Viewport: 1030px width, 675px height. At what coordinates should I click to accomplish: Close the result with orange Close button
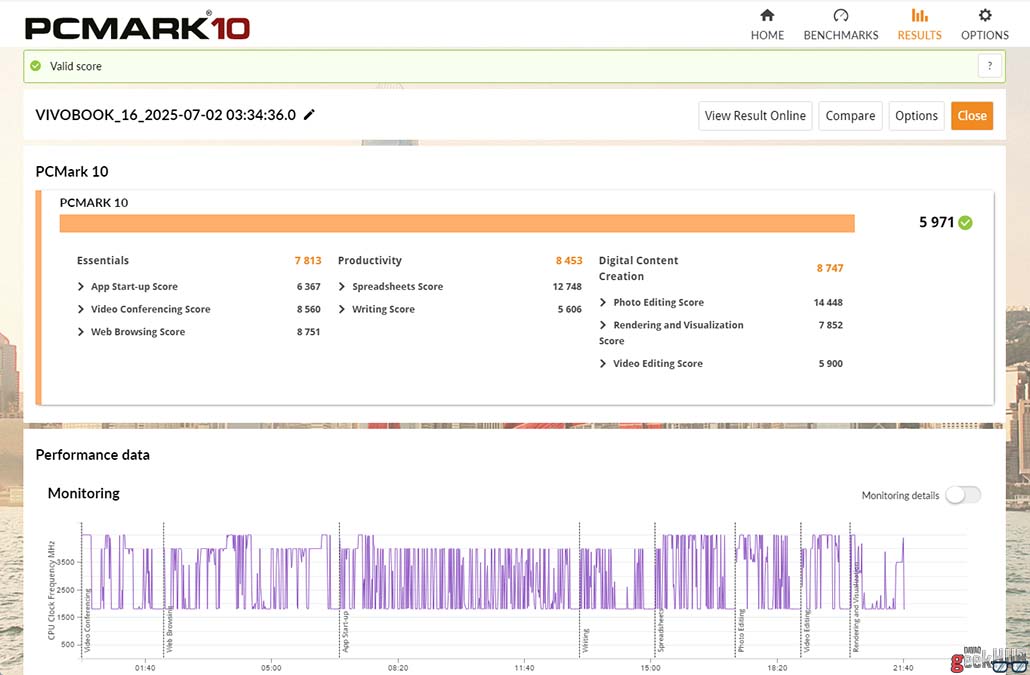coord(972,116)
